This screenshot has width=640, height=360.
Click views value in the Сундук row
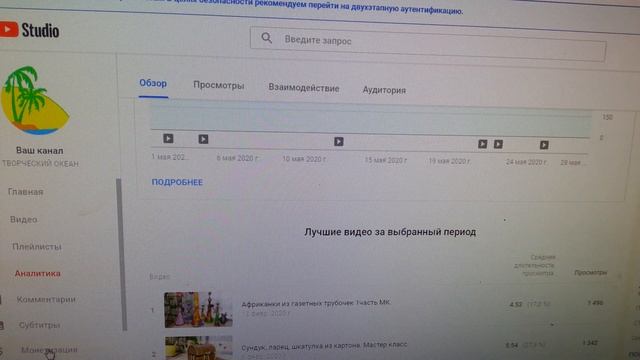[590, 343]
